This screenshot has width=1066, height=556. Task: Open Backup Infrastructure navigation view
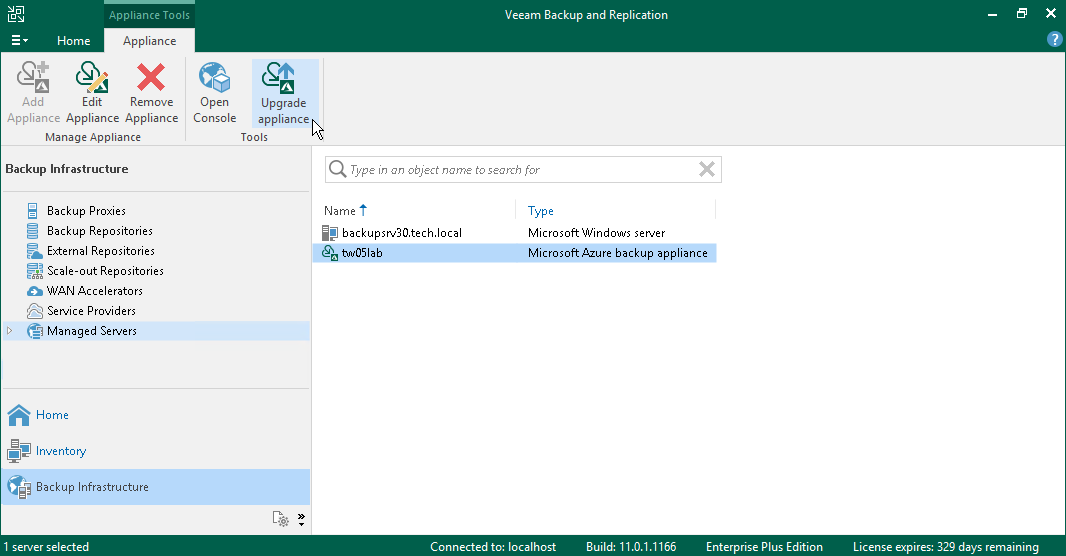(x=156, y=487)
